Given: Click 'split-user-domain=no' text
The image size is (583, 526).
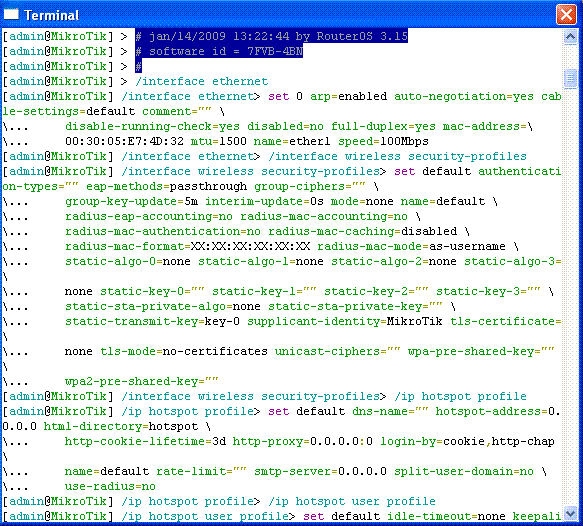Looking at the screenshot, I should (464, 471).
